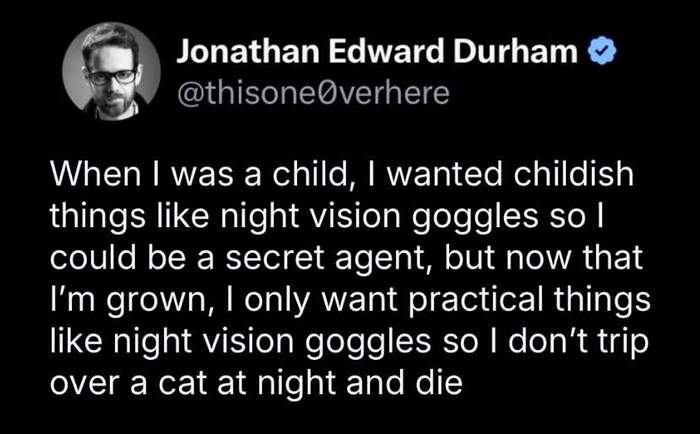
Task: Click the word "practical" in the tweet
Action: [x=476, y=301]
